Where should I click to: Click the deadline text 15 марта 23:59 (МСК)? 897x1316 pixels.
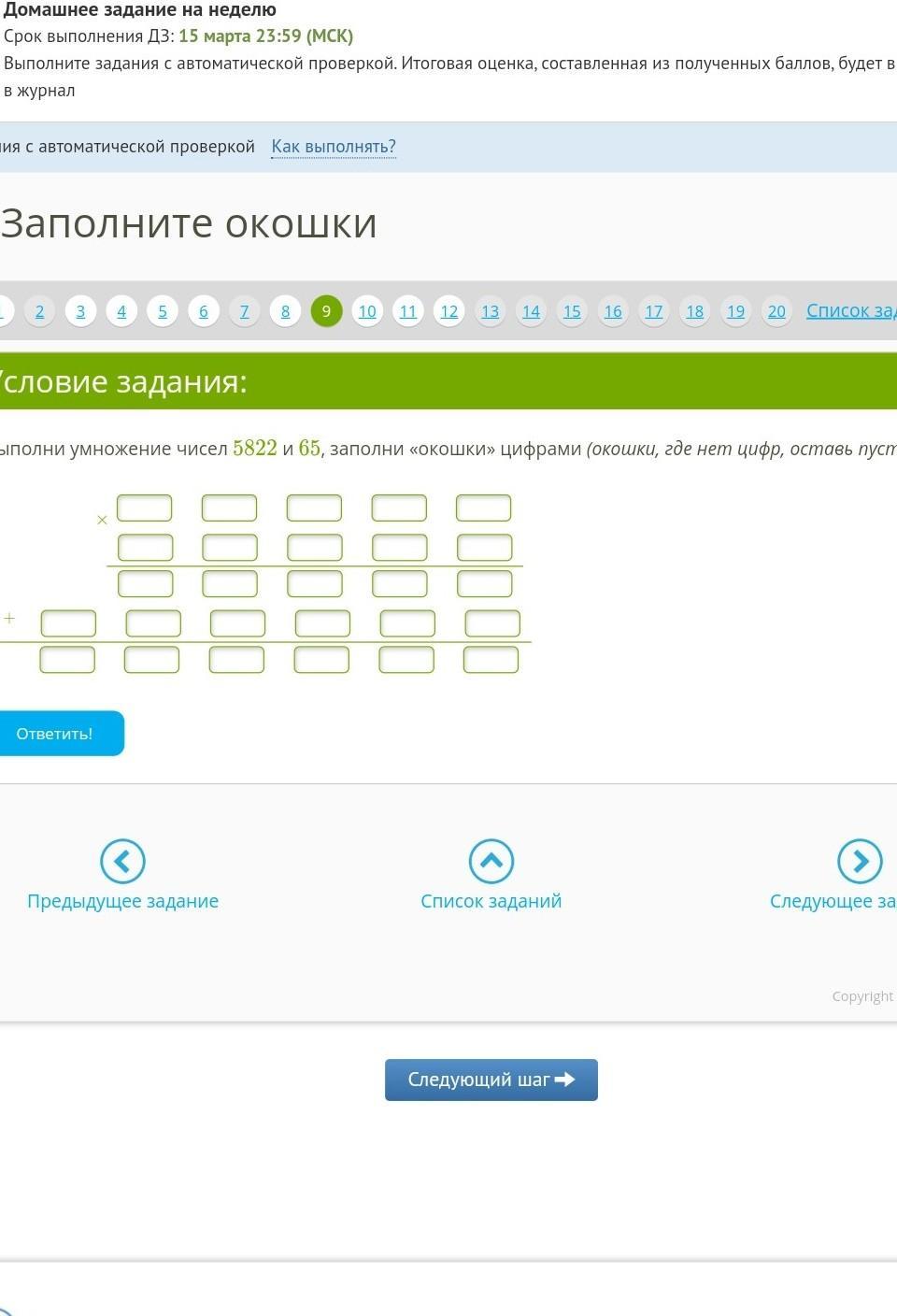point(266,36)
